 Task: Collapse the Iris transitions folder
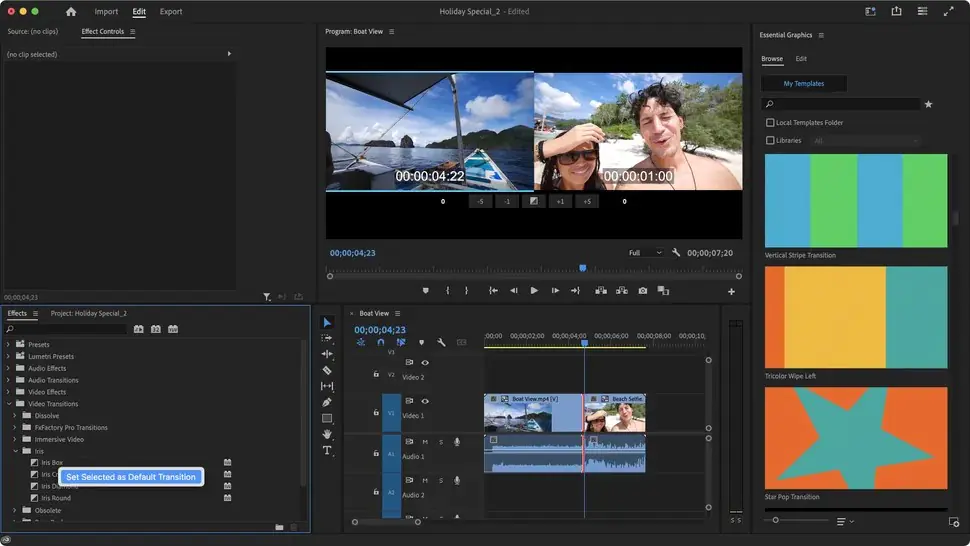pos(15,451)
